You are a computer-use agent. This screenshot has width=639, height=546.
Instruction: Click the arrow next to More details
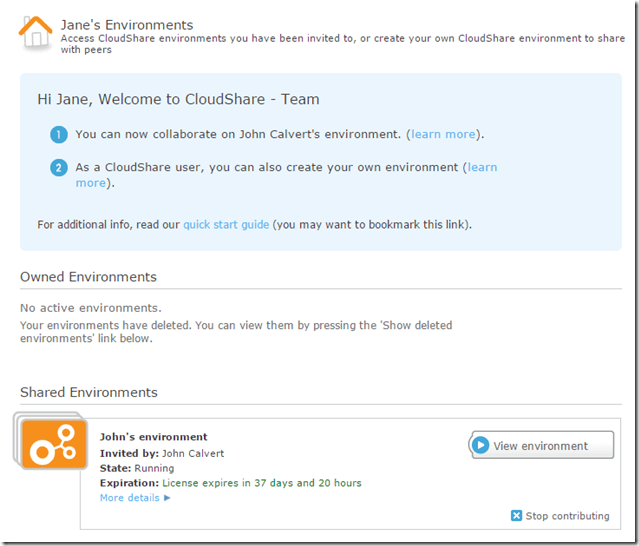pyautogui.click(x=167, y=498)
